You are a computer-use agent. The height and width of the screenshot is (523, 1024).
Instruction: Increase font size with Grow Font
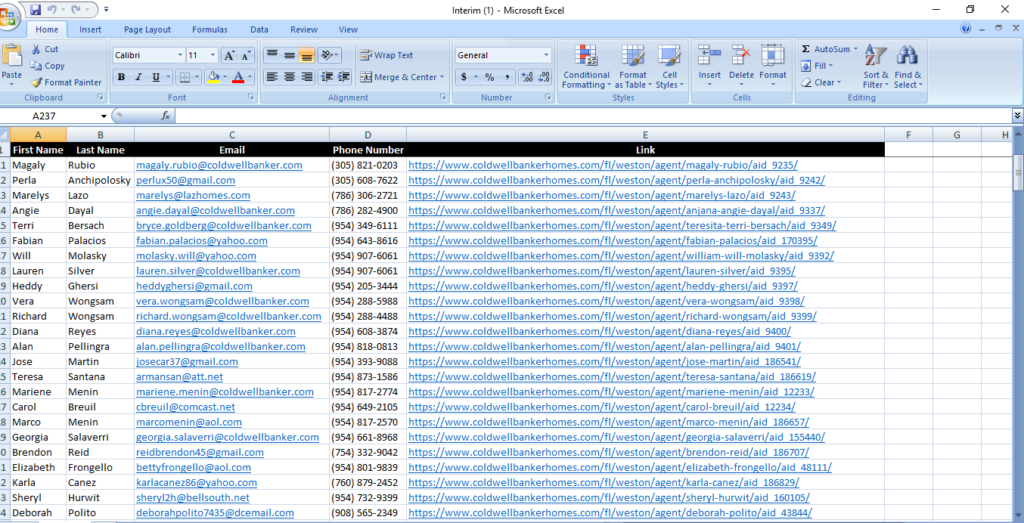[x=230, y=55]
